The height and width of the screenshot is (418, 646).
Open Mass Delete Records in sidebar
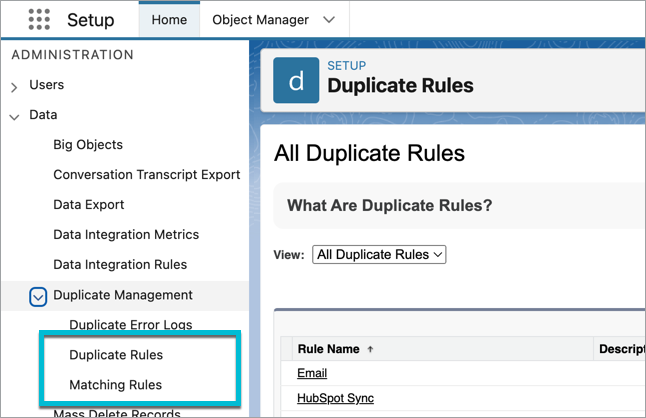tap(117, 413)
